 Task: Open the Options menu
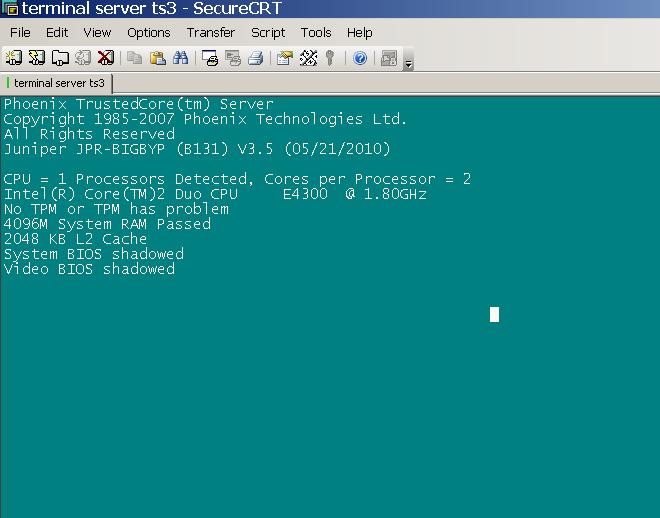coord(149,32)
